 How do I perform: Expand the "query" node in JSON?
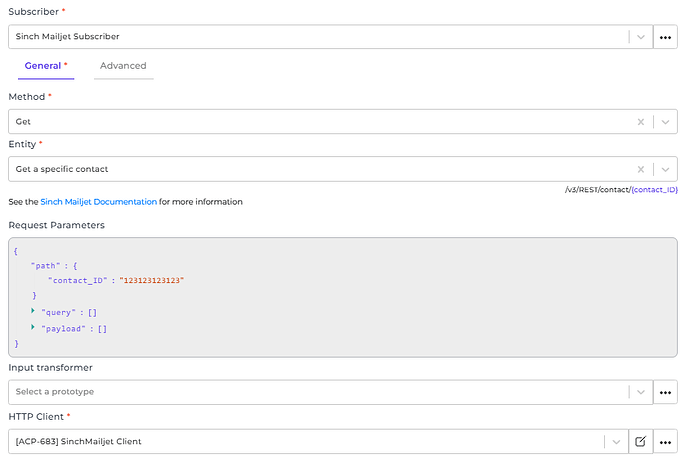(x=33, y=311)
